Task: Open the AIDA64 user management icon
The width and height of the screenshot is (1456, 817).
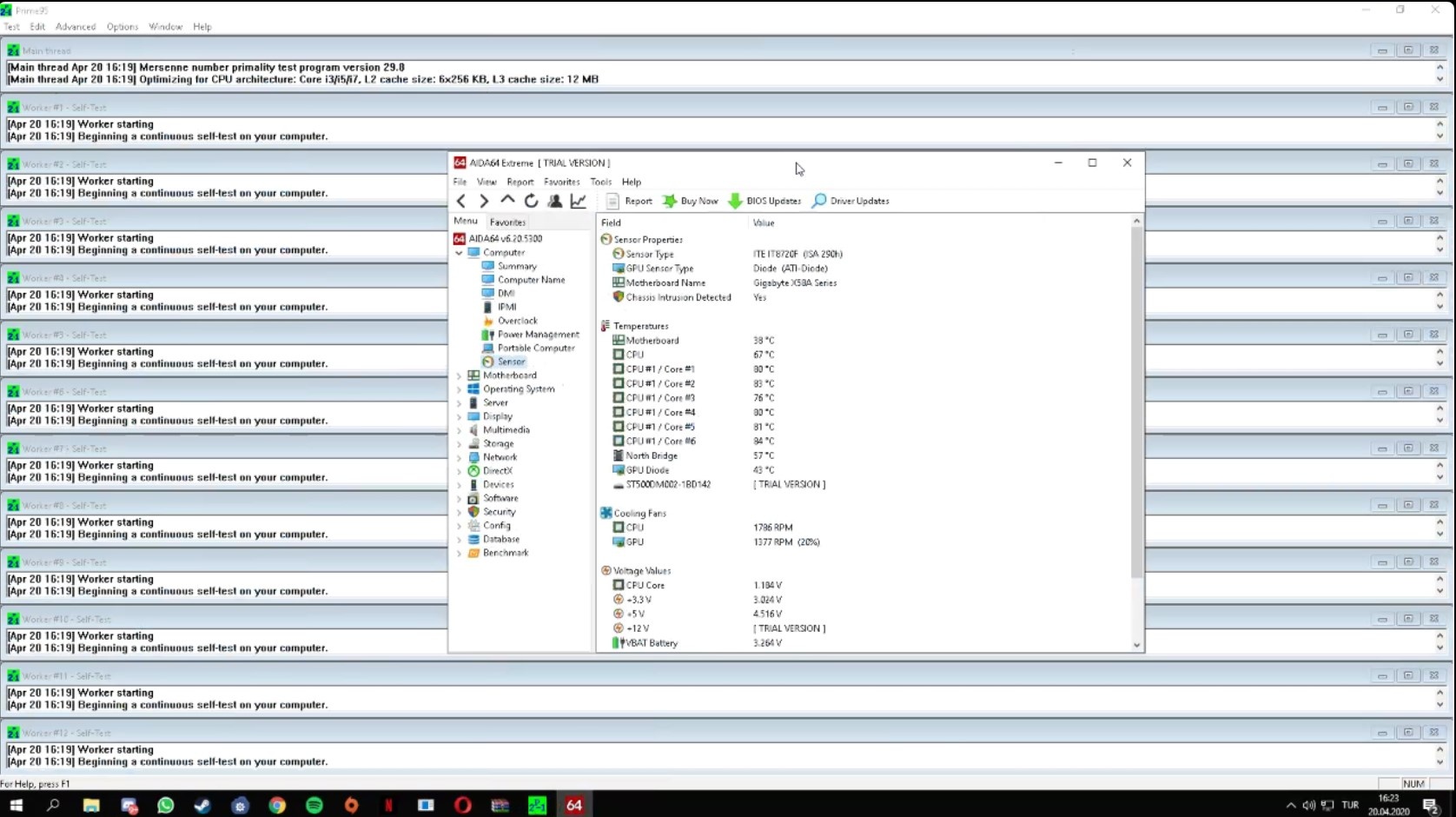Action: [555, 201]
